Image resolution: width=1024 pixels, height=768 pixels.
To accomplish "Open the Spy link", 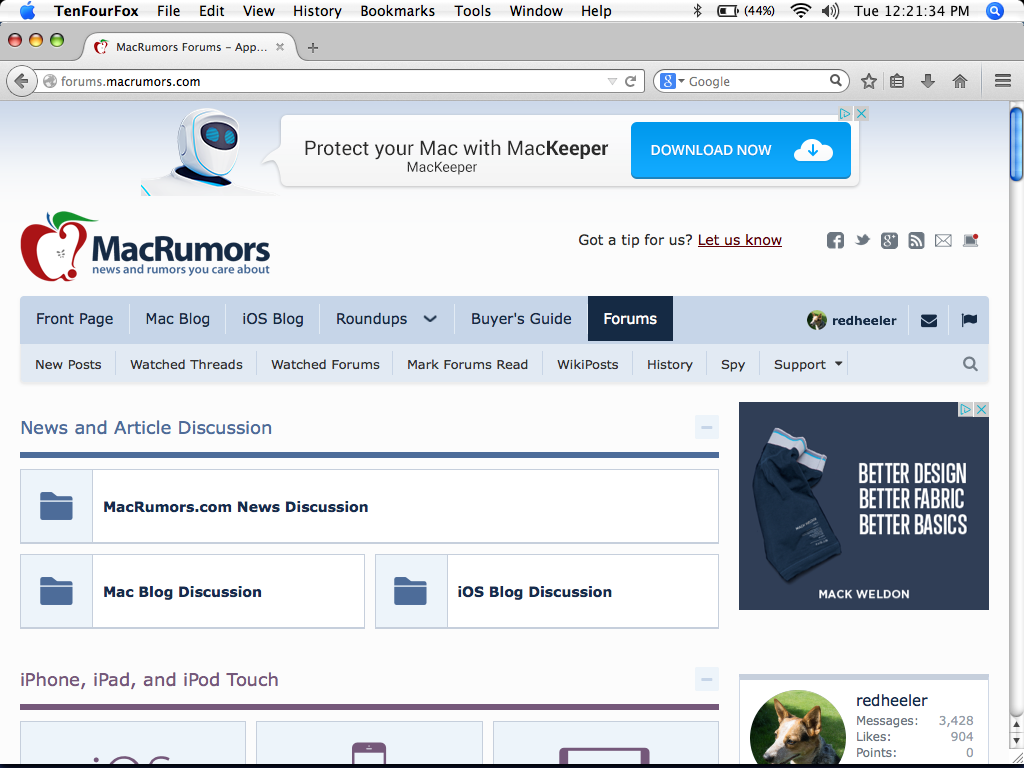I will click(x=733, y=364).
